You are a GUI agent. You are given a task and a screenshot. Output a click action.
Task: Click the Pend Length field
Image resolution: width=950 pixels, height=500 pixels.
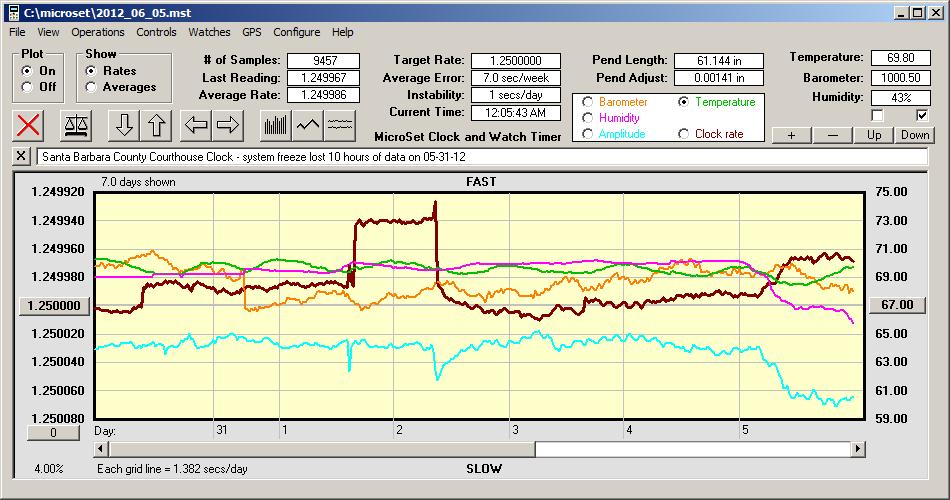(719, 61)
